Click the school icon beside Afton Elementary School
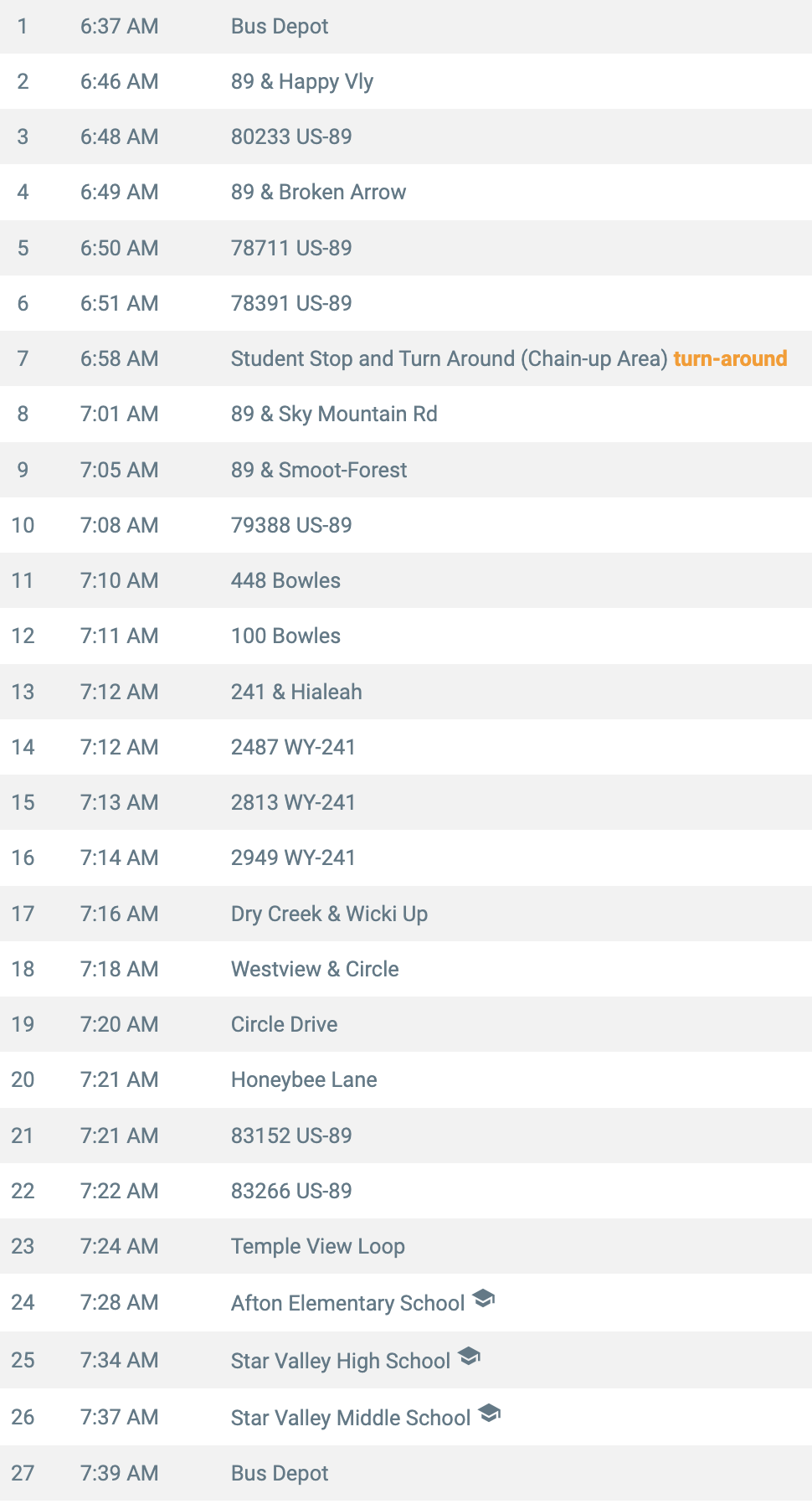This screenshot has width=812, height=1509. coord(484,1299)
